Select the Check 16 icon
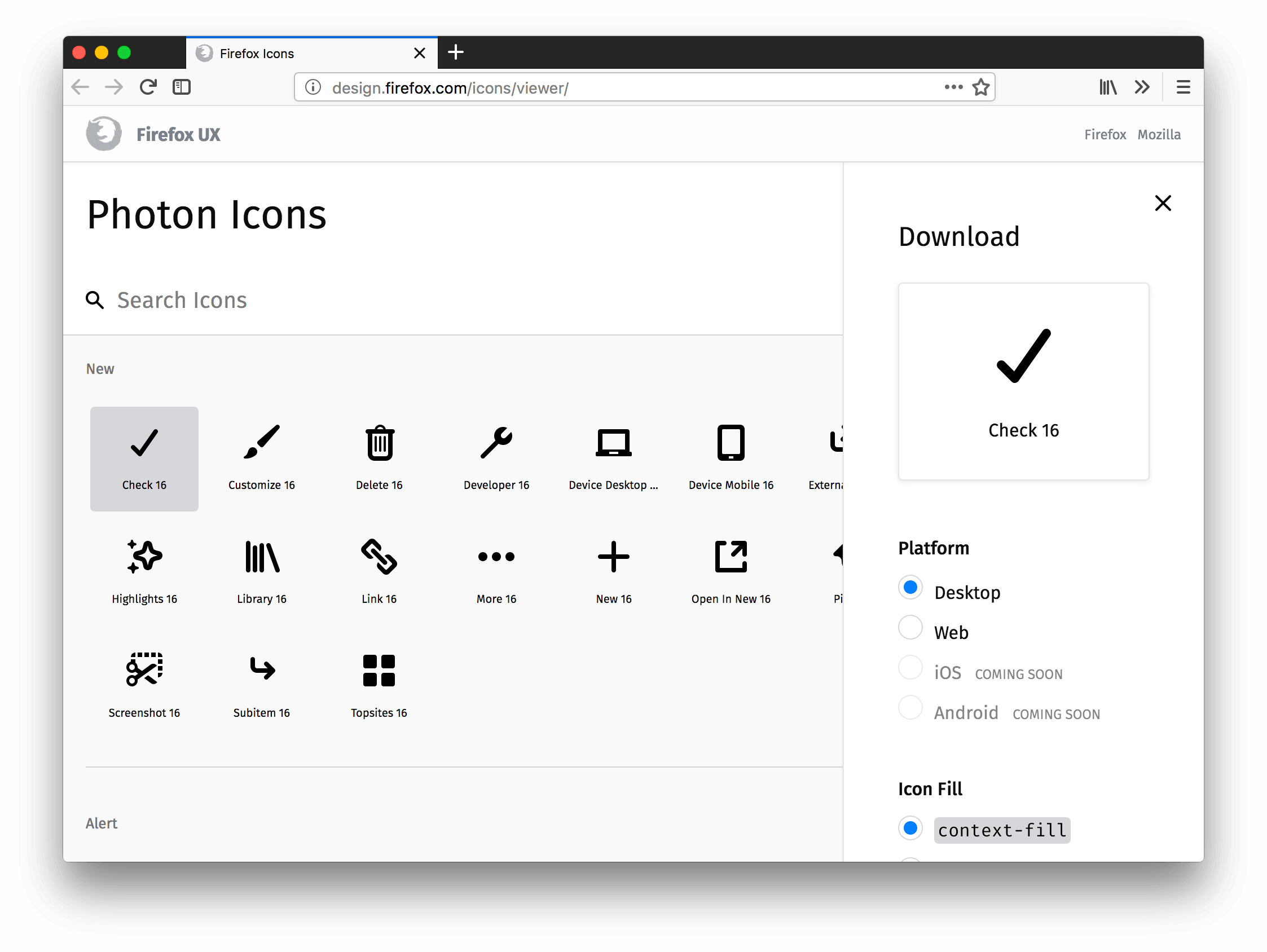1267x952 pixels. [x=143, y=458]
